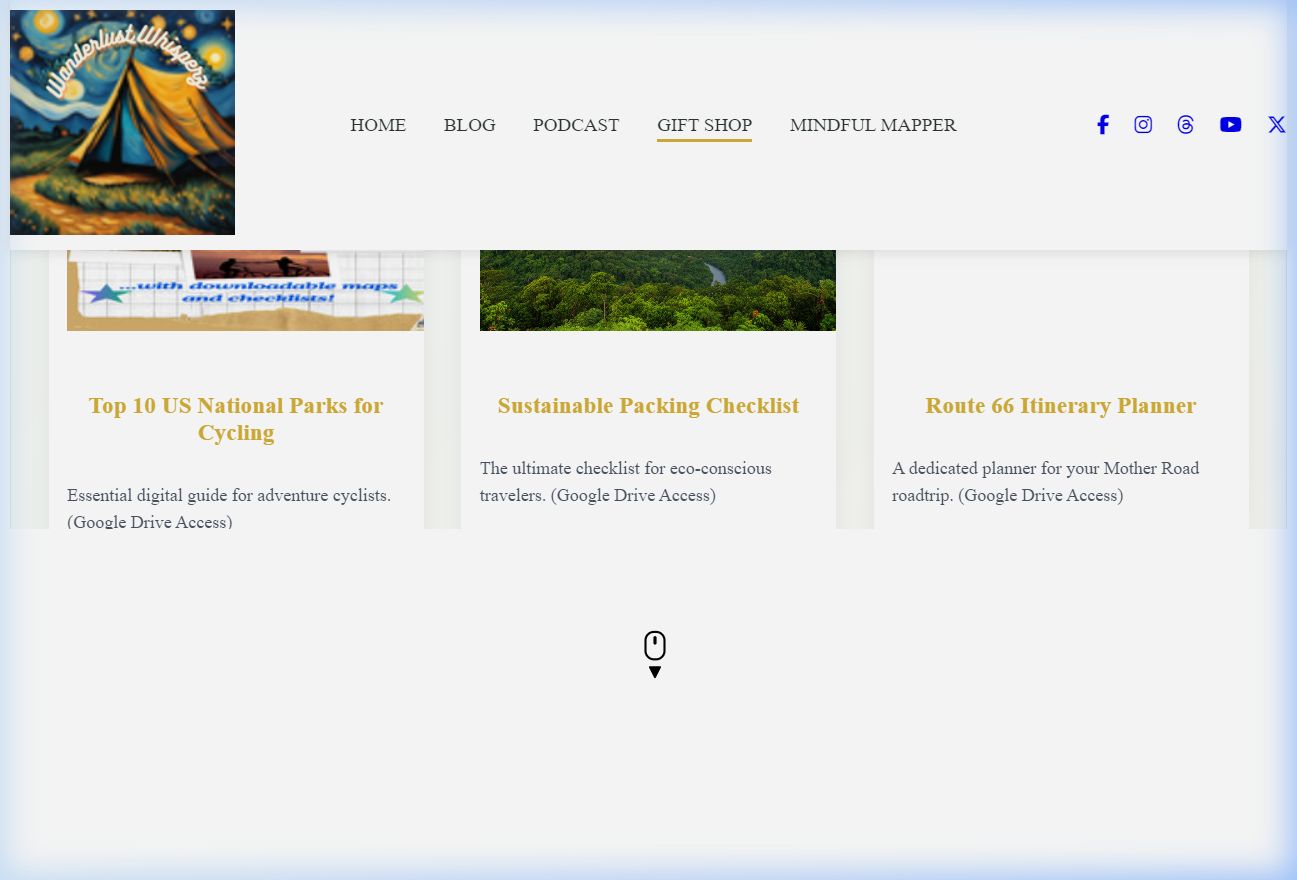Viewport: 1297px width, 880px height.
Task: Navigate to the PODCAST page
Action: (576, 125)
